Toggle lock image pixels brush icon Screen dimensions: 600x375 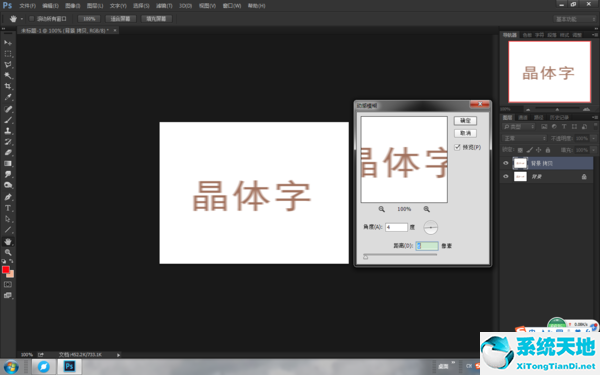point(529,150)
